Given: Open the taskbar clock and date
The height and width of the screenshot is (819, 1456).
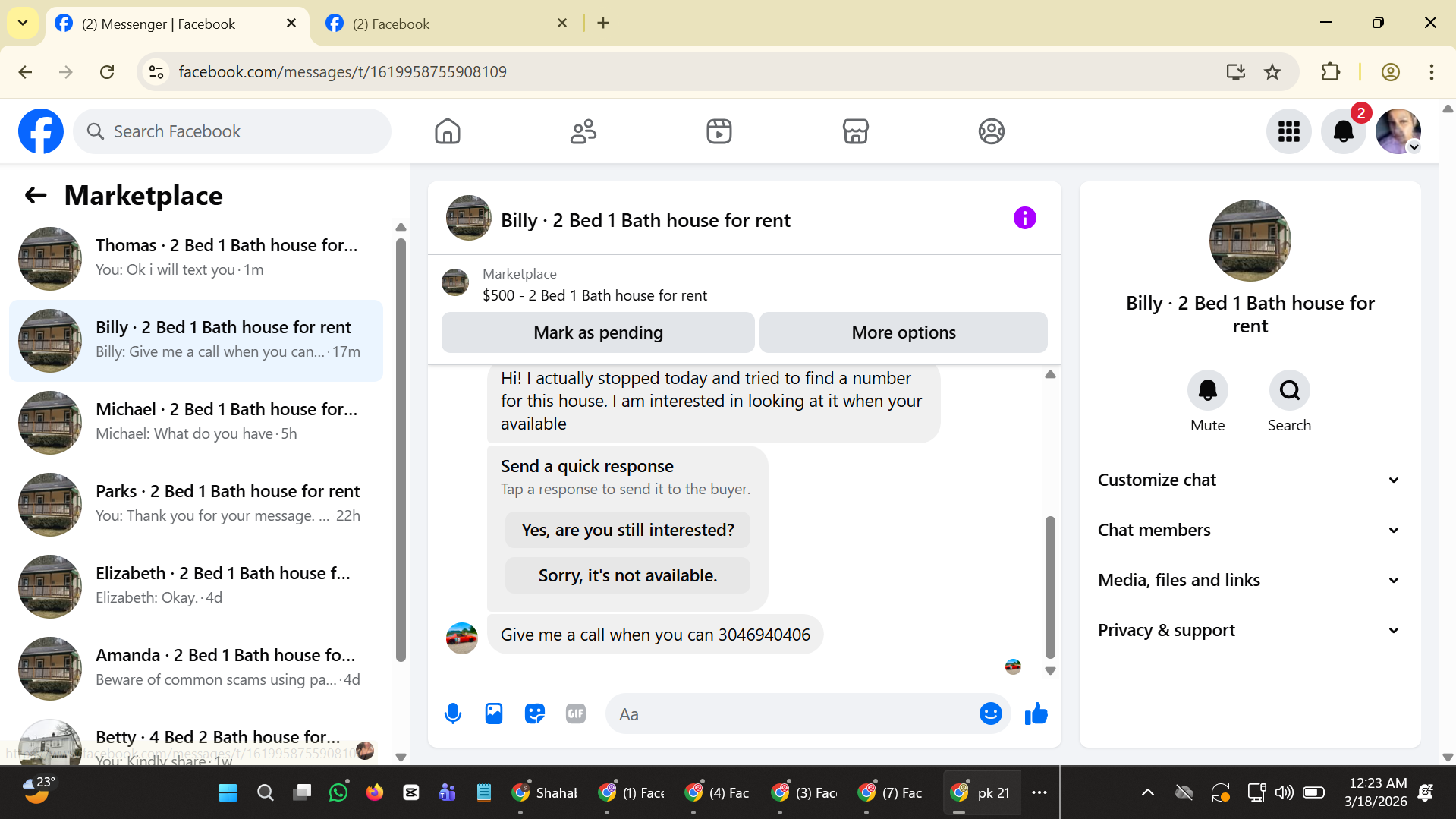Looking at the screenshot, I should point(1377,792).
